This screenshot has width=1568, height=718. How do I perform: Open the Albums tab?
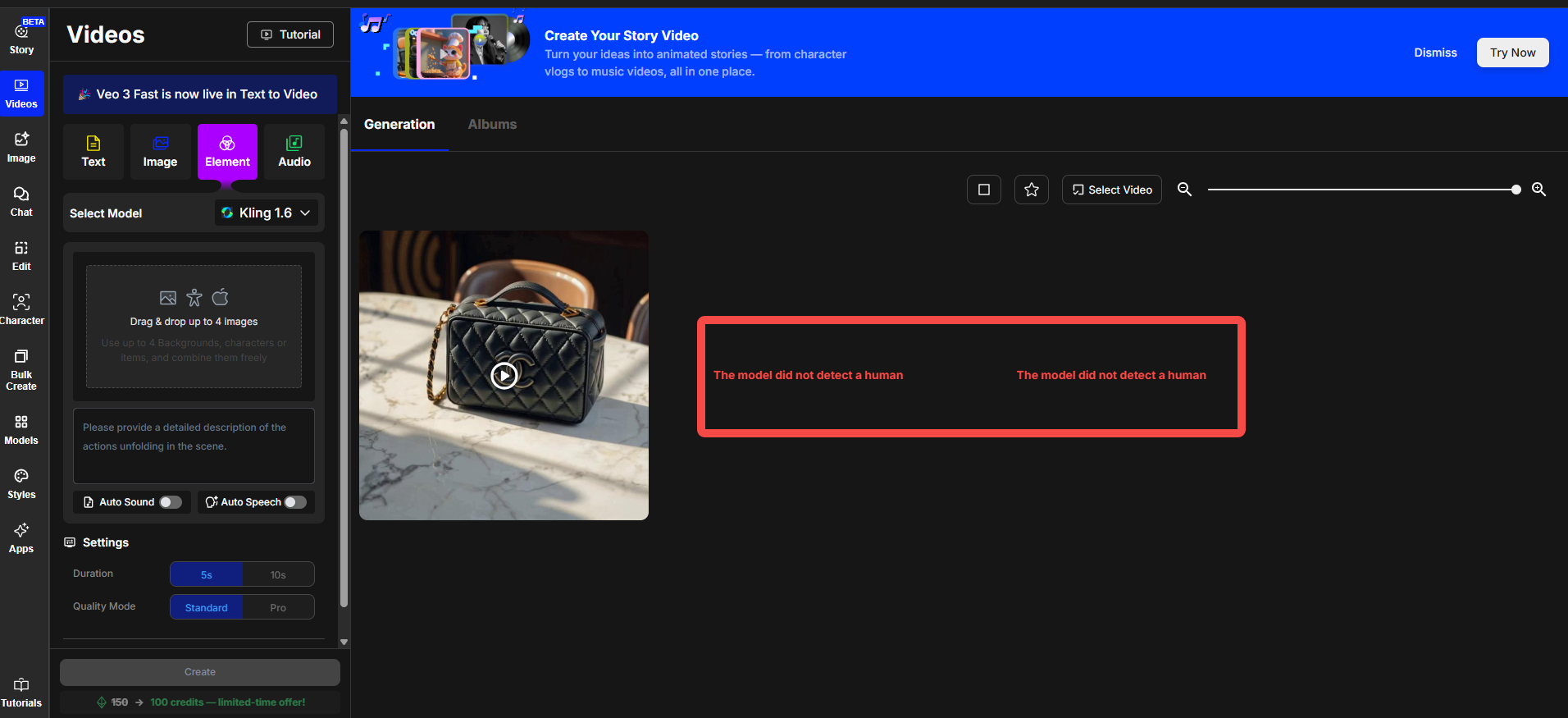[492, 125]
